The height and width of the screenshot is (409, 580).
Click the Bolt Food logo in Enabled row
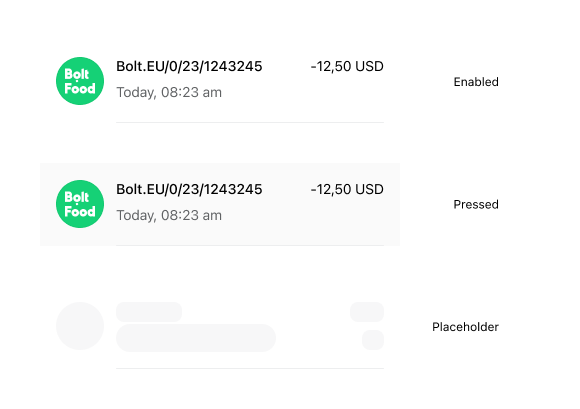click(x=80, y=81)
